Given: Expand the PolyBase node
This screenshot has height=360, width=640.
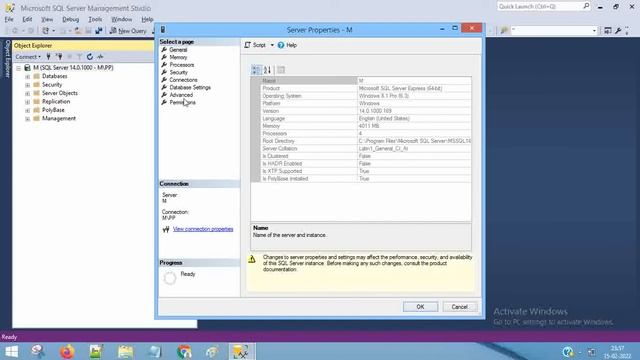Looking at the screenshot, I should click(27, 110).
